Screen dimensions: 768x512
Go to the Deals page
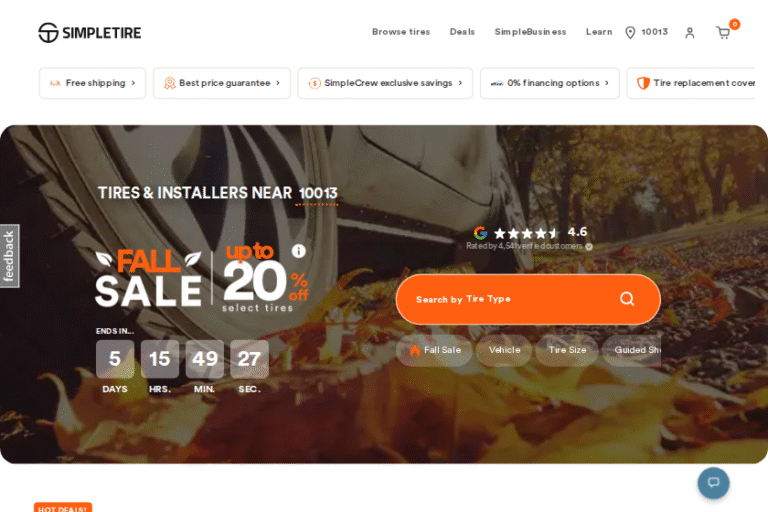(x=462, y=32)
